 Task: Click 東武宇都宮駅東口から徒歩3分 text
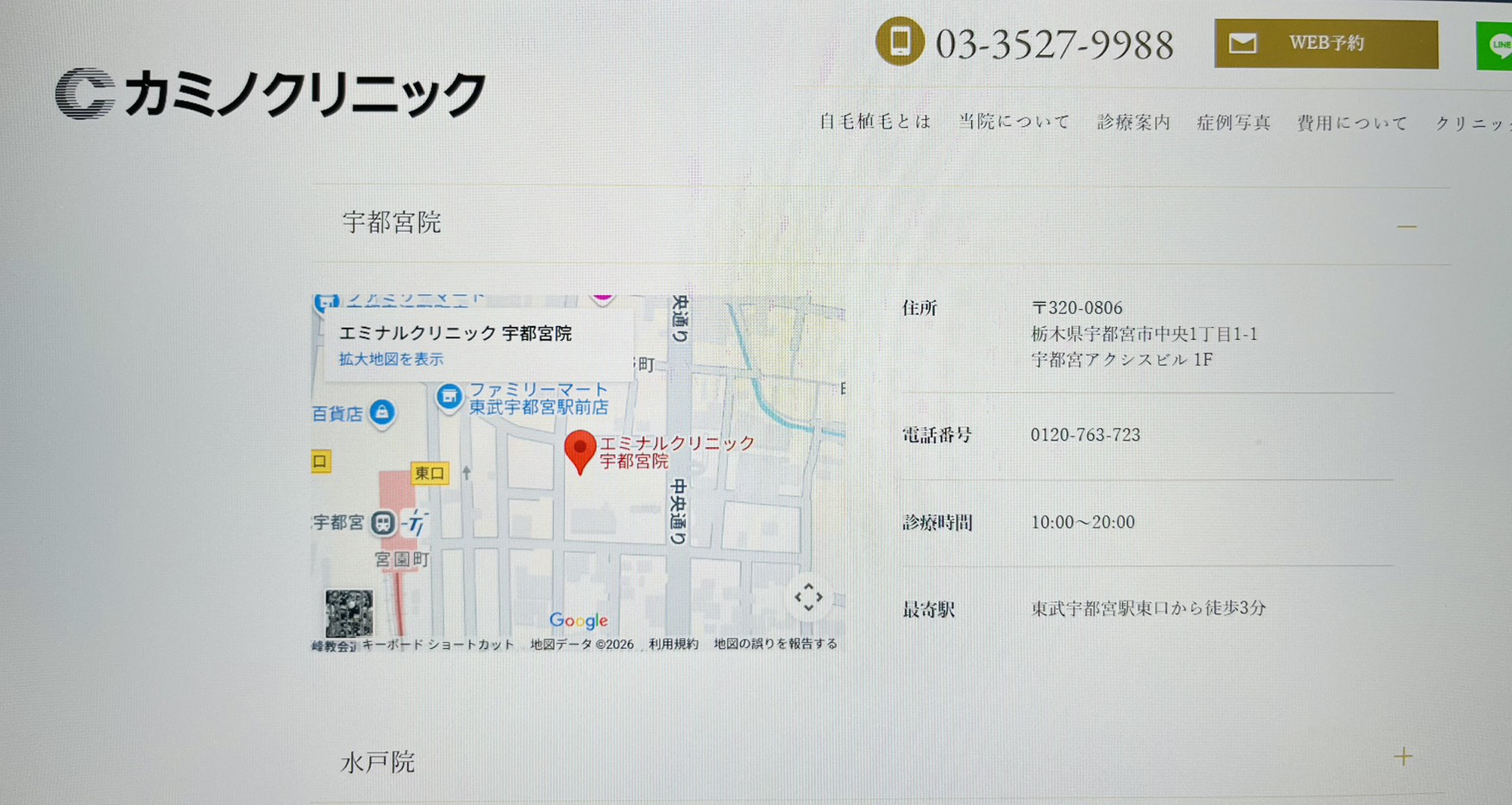click(x=1149, y=608)
